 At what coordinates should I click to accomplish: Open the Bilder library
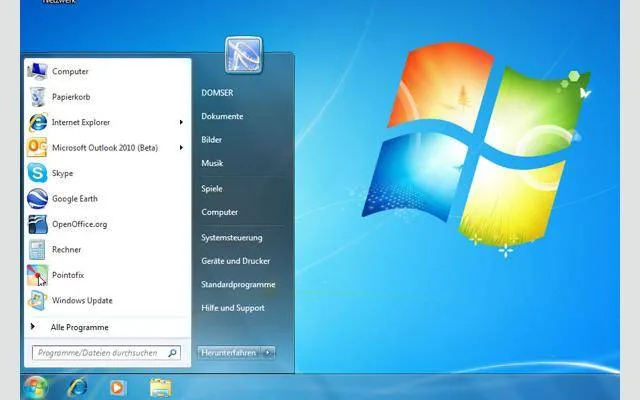pyautogui.click(x=211, y=140)
